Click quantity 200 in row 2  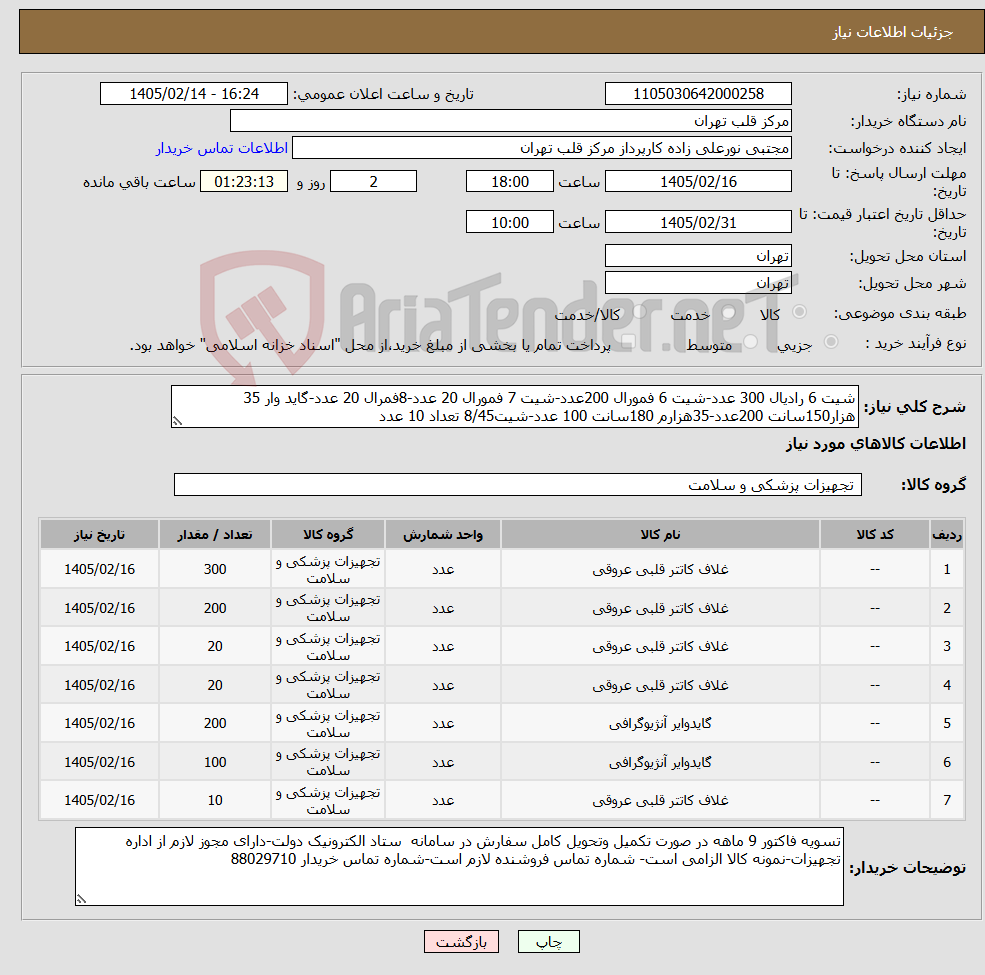[215, 608]
